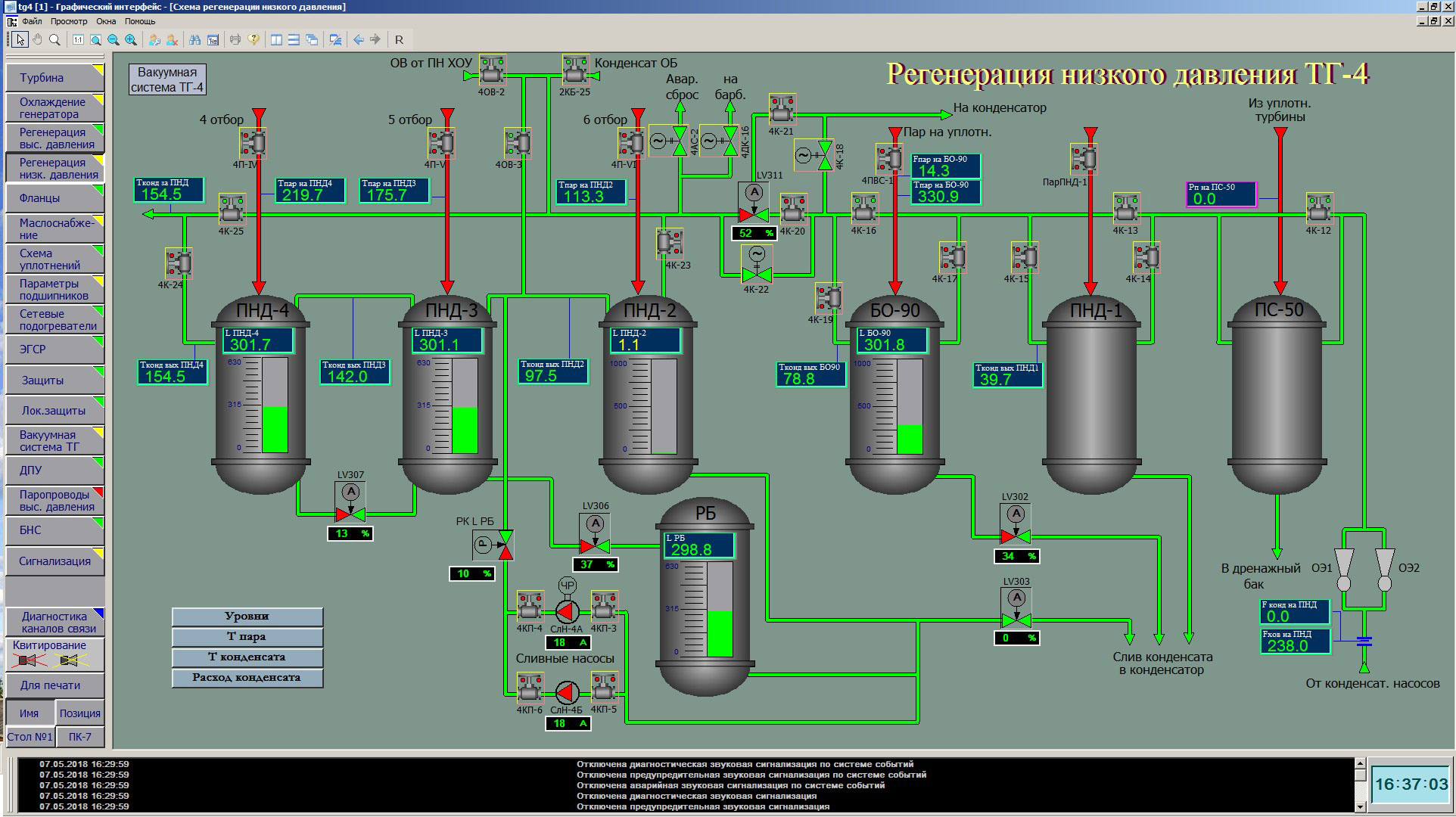Image resolution: width=1456 pixels, height=817 pixels.
Task: Select valve 4ОВ-2
Action: (492, 70)
